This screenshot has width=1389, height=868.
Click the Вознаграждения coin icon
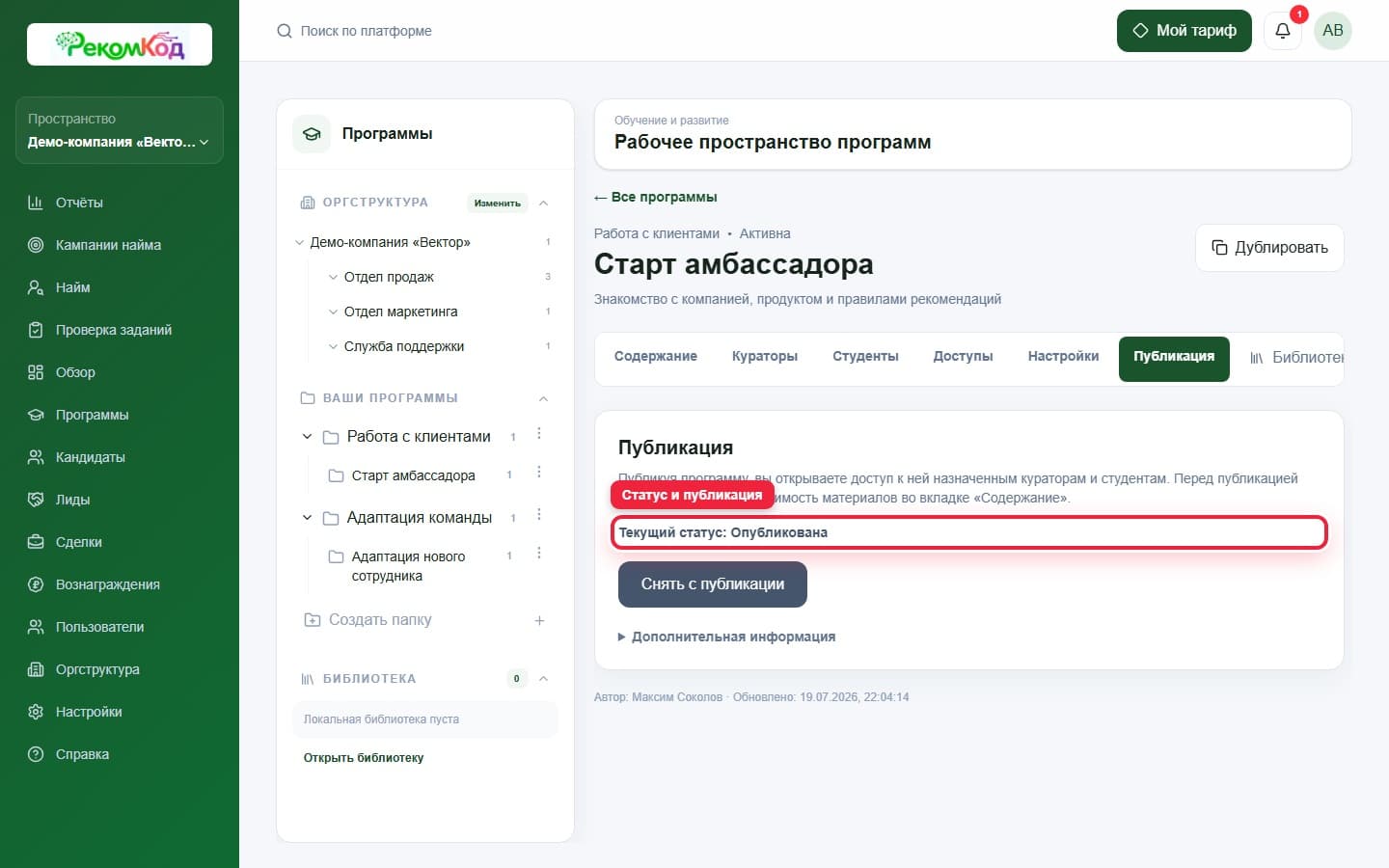tap(36, 584)
